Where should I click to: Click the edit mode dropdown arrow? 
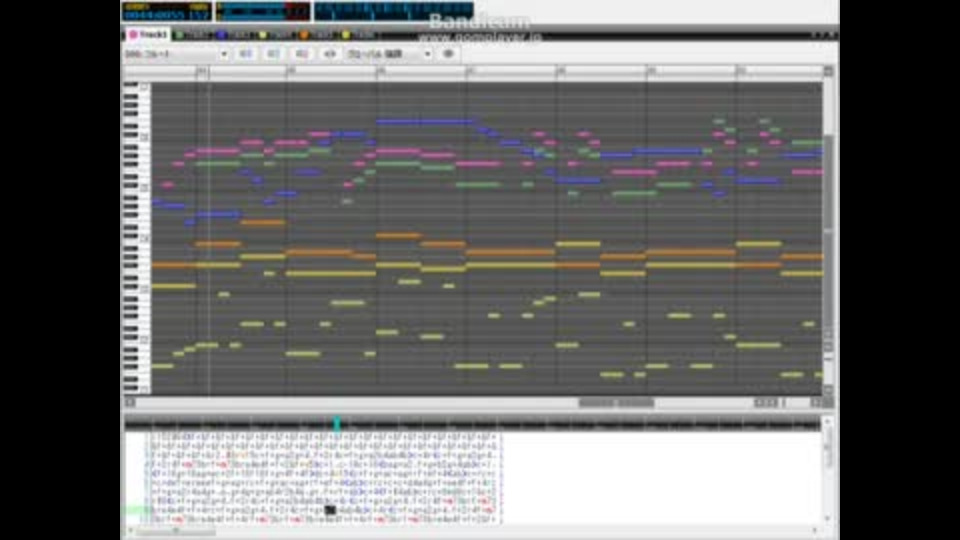pos(427,54)
